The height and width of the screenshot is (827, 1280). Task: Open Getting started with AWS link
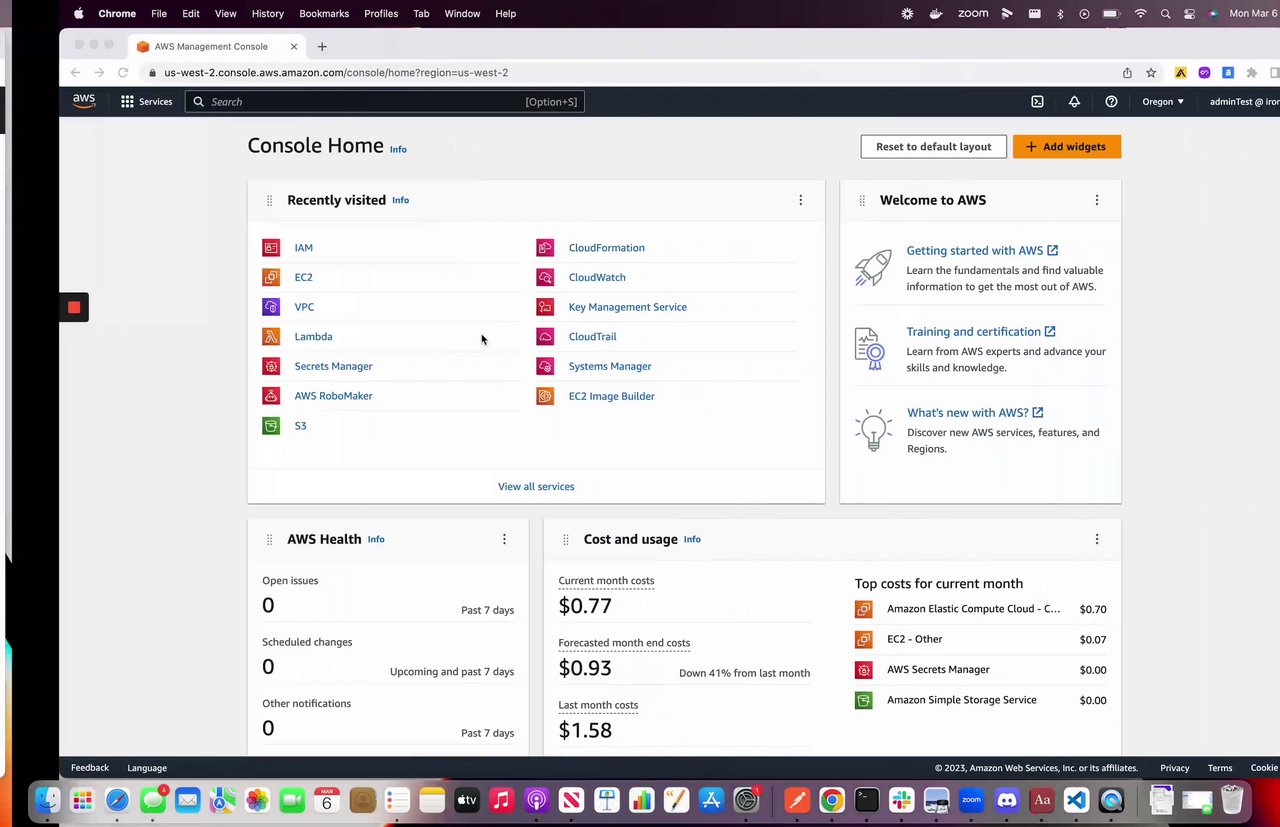[x=982, y=250]
